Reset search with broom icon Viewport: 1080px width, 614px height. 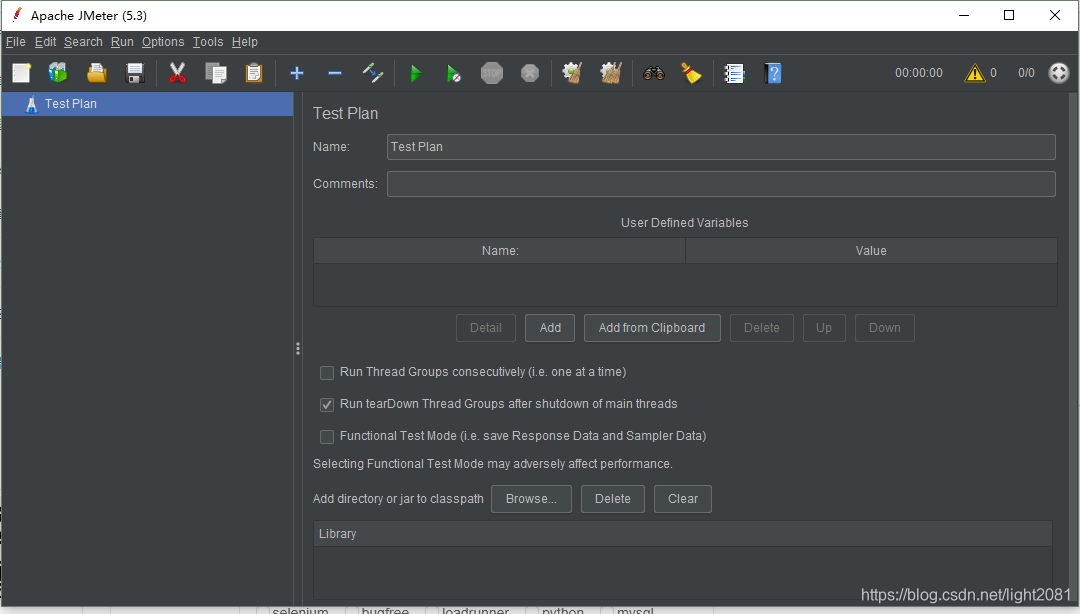click(692, 73)
